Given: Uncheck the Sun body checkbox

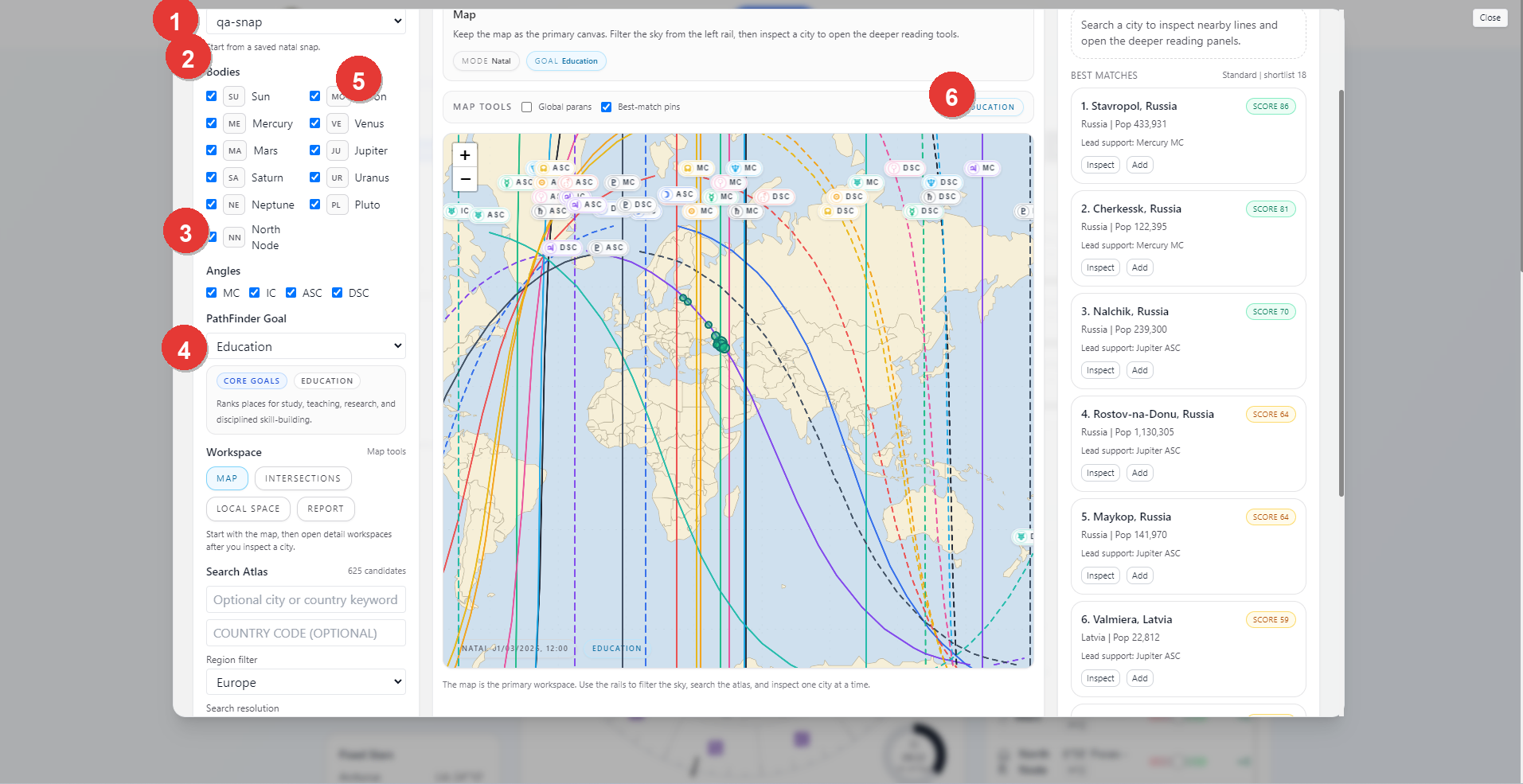Looking at the screenshot, I should (211, 96).
